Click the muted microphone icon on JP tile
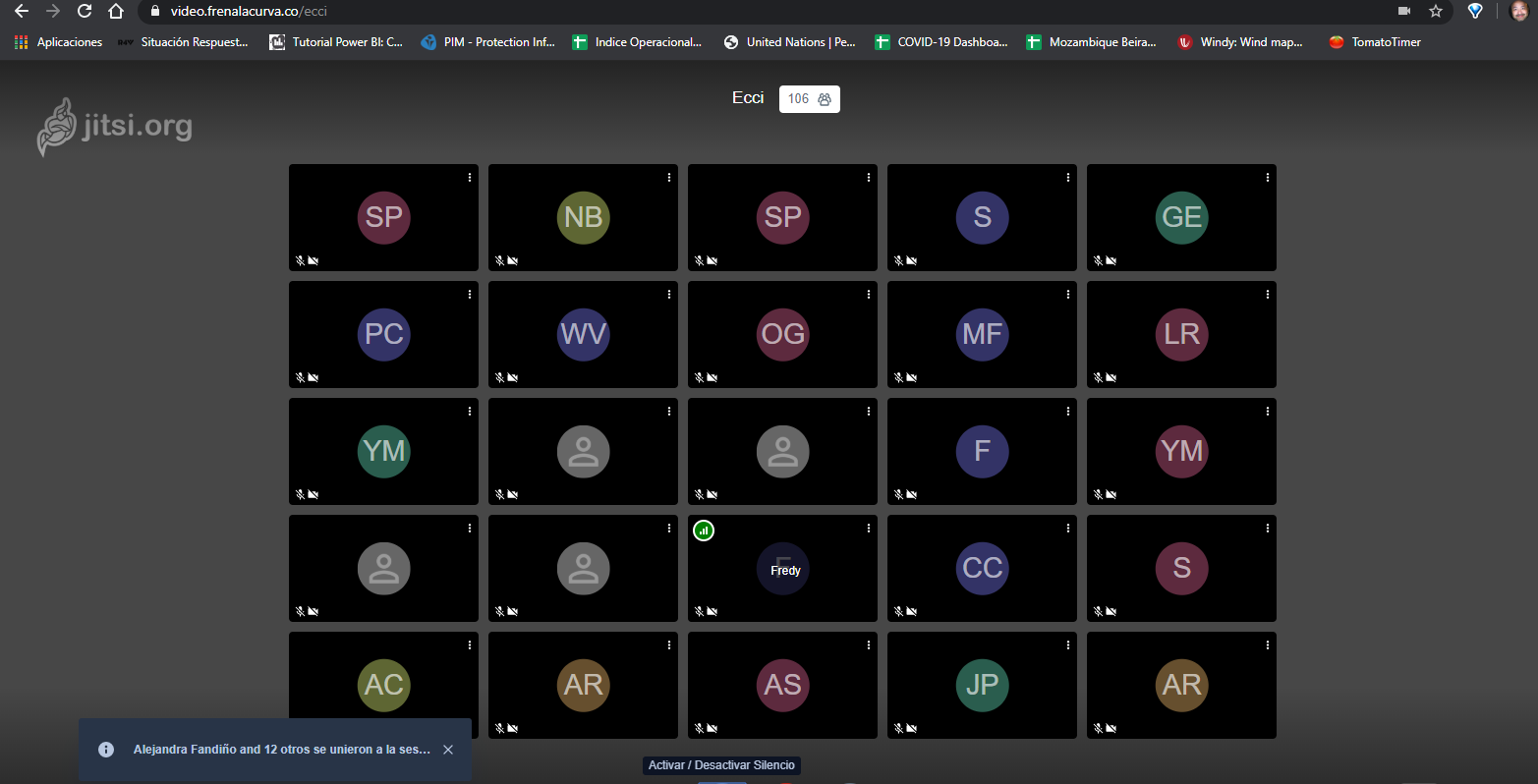Viewport: 1538px width, 784px height. [x=899, y=729]
